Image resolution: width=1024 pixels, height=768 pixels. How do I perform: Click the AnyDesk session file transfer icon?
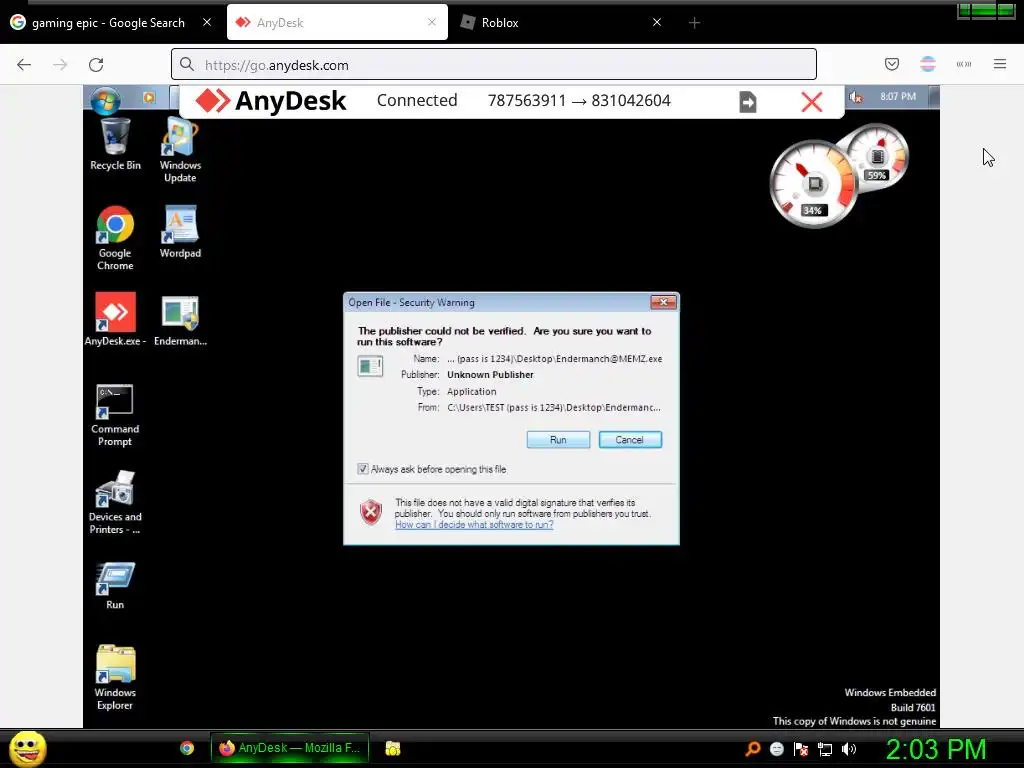(748, 102)
